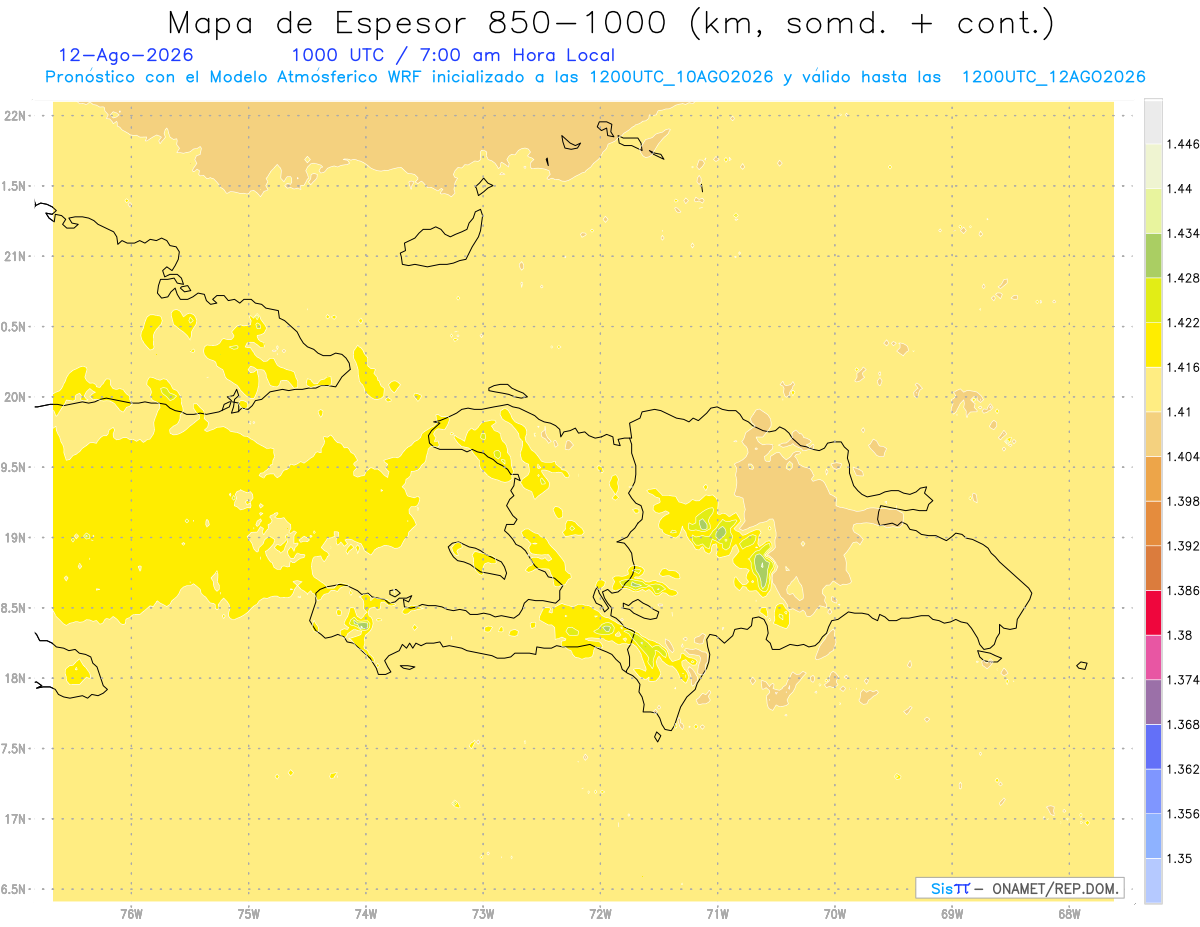Select the orange swatch between 1.398 and 1.404

(1153, 478)
